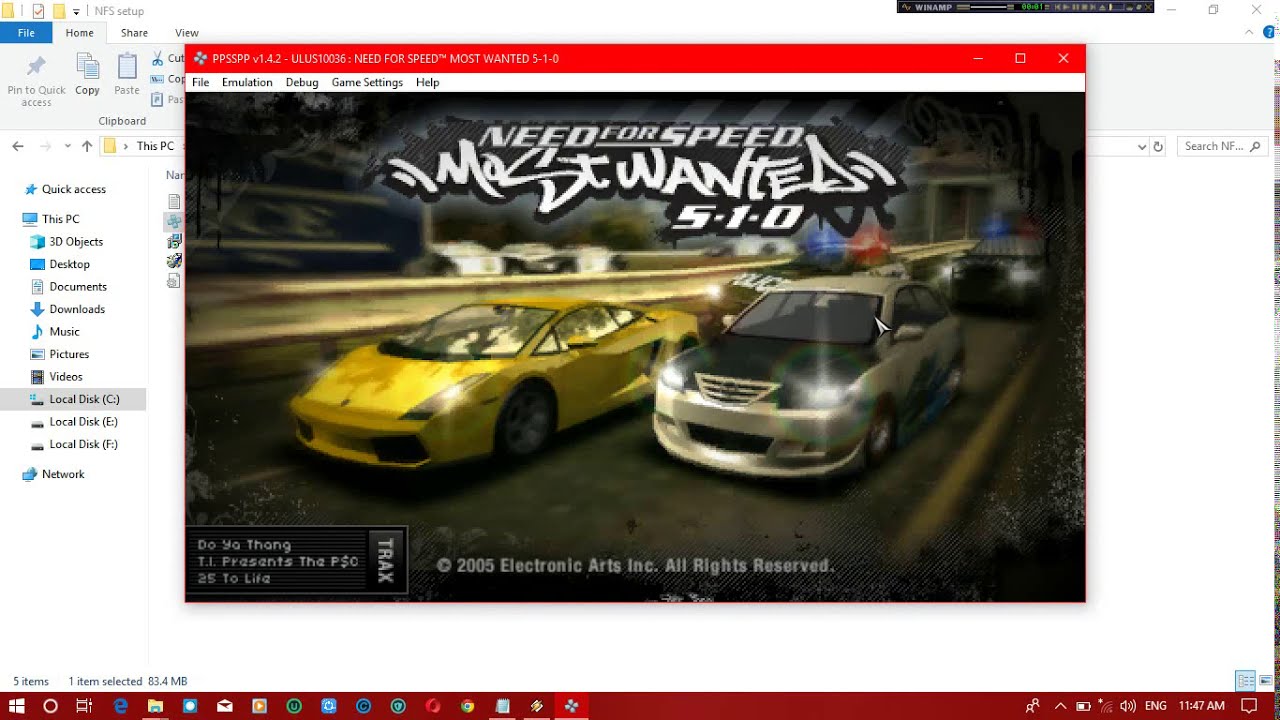Click the Search NFS setup field
The image size is (1280, 720).
1222,146
